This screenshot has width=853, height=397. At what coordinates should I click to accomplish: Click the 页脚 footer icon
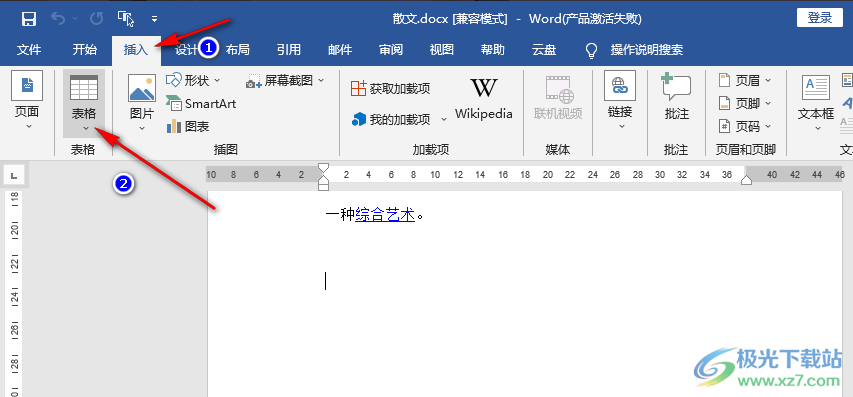tap(724, 103)
